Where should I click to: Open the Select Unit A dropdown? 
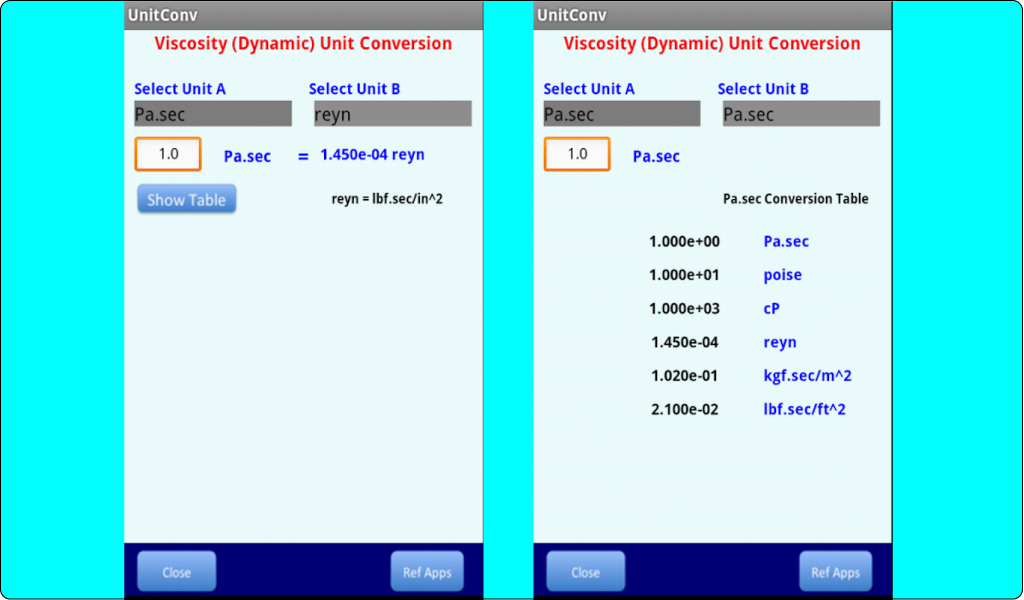point(212,113)
